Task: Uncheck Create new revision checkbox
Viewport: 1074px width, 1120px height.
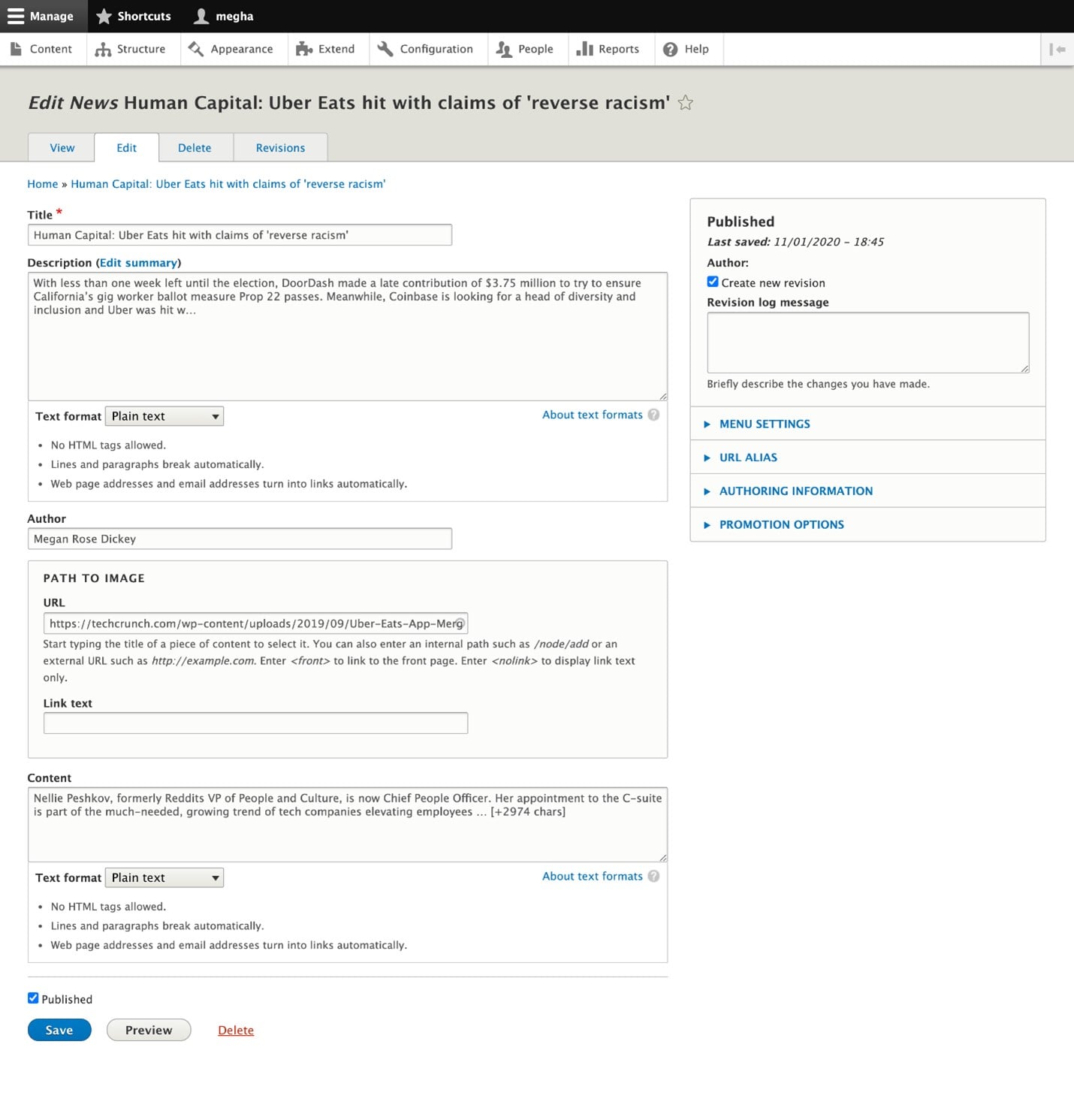Action: pos(713,282)
